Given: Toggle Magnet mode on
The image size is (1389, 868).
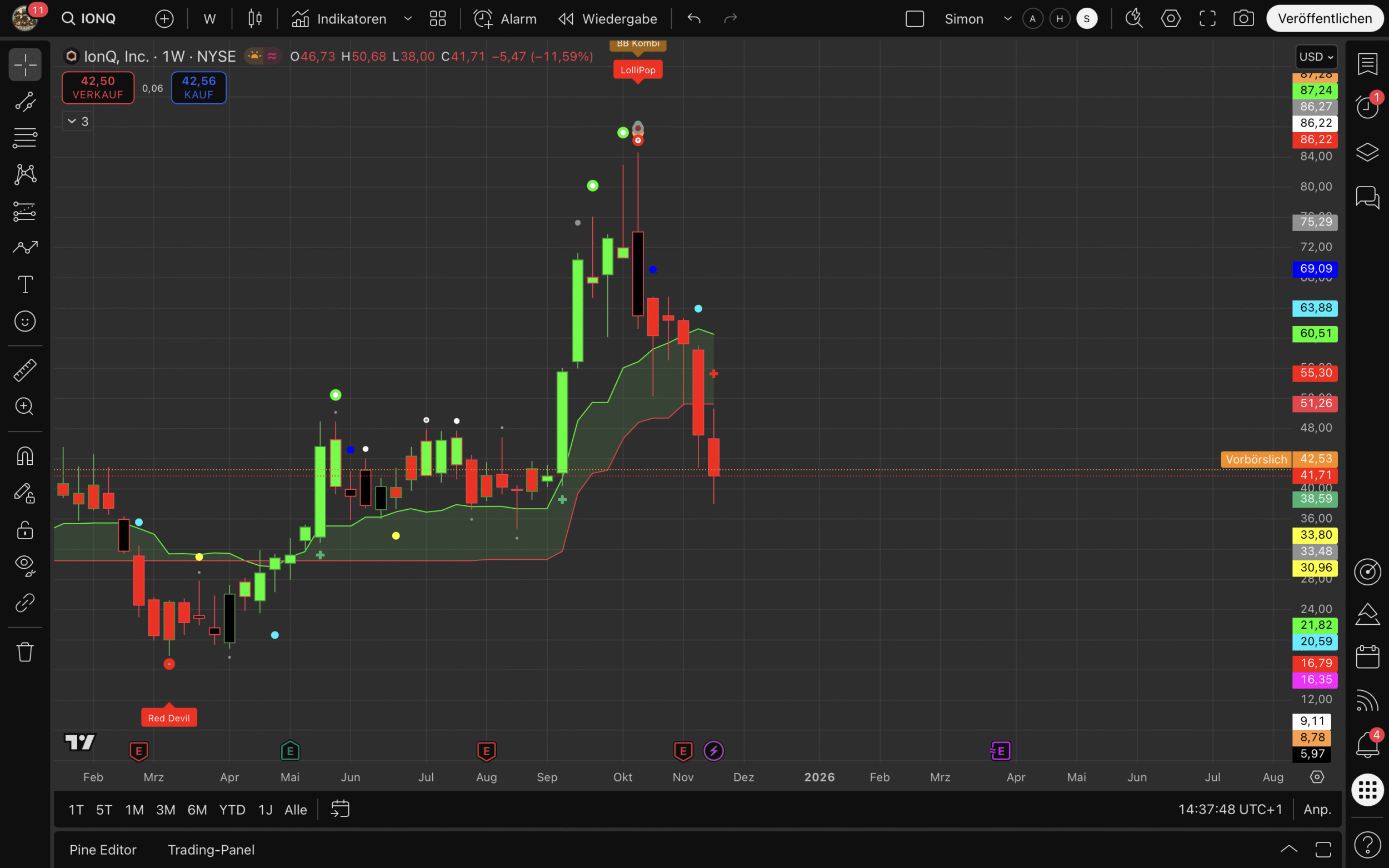Looking at the screenshot, I should pos(24,456).
